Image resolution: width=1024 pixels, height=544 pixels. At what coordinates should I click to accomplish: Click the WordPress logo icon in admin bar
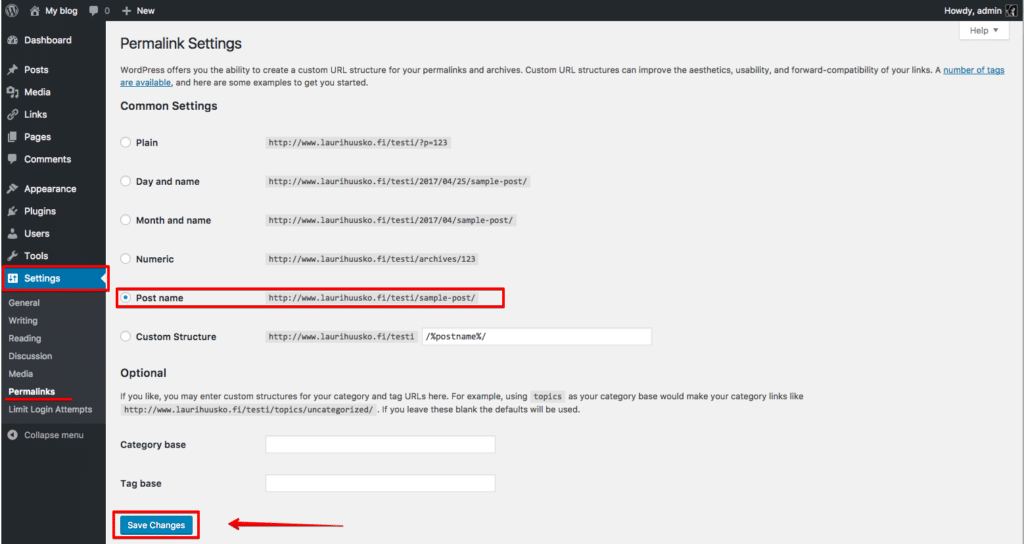(x=12, y=10)
